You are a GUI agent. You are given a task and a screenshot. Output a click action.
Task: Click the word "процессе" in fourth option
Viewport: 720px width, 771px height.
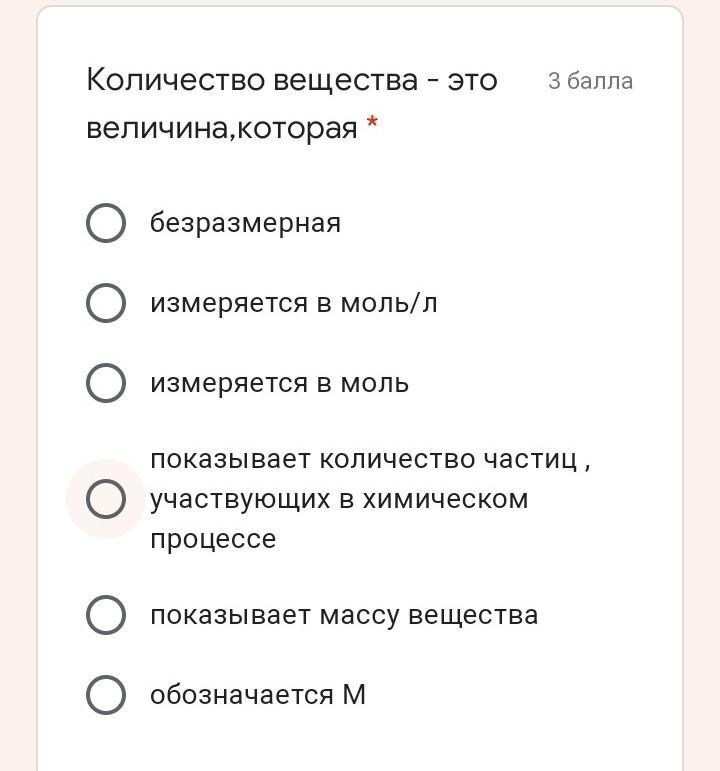(212, 539)
